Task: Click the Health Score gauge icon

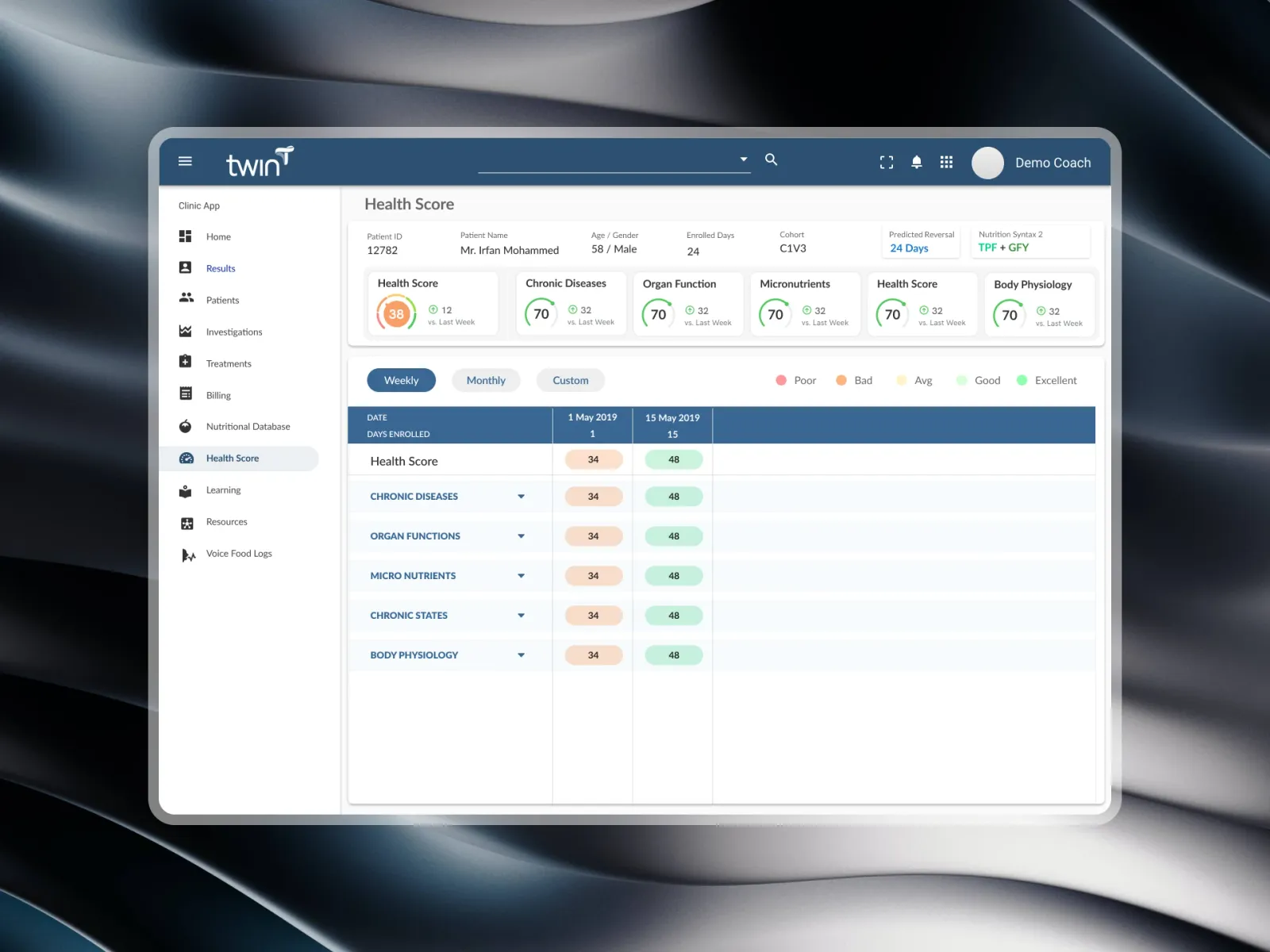Action: (187, 458)
